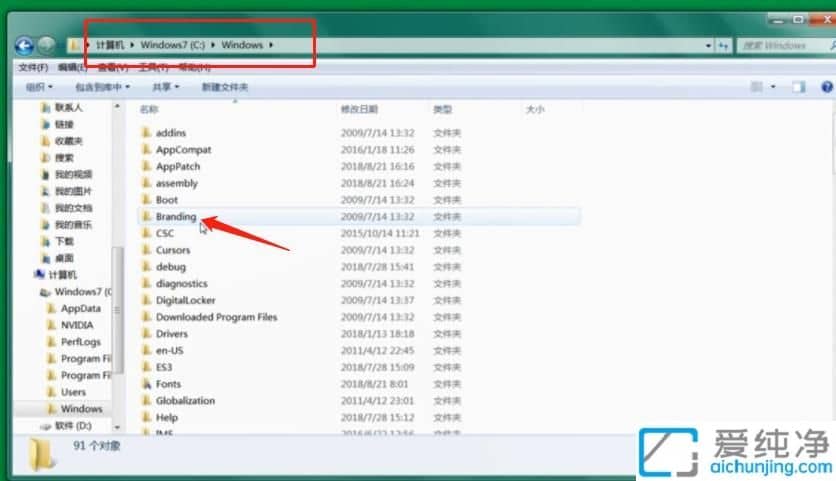Click Windows in the address breadcrumb

coord(242,45)
